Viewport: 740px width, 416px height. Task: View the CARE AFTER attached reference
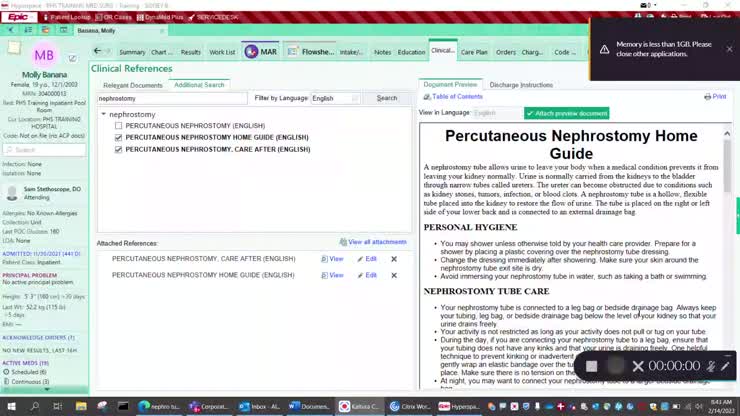pyautogui.click(x=332, y=259)
